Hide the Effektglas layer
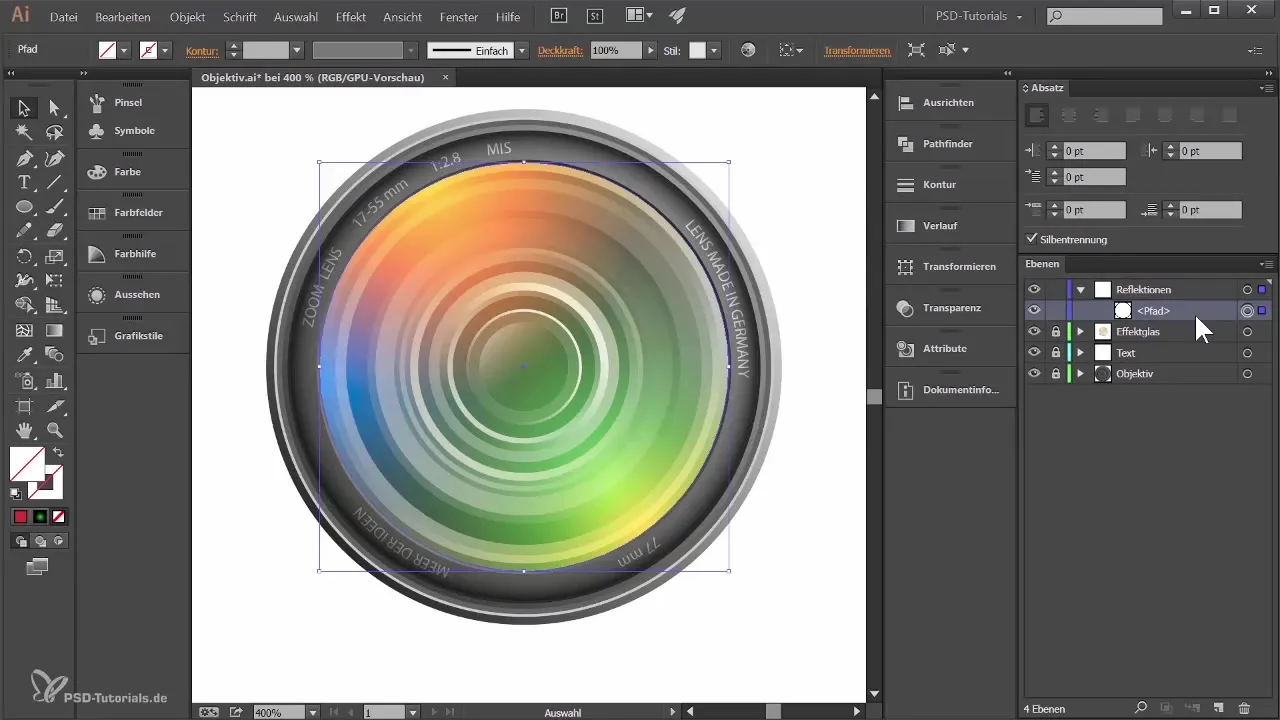The height and width of the screenshot is (720, 1280). point(1034,332)
